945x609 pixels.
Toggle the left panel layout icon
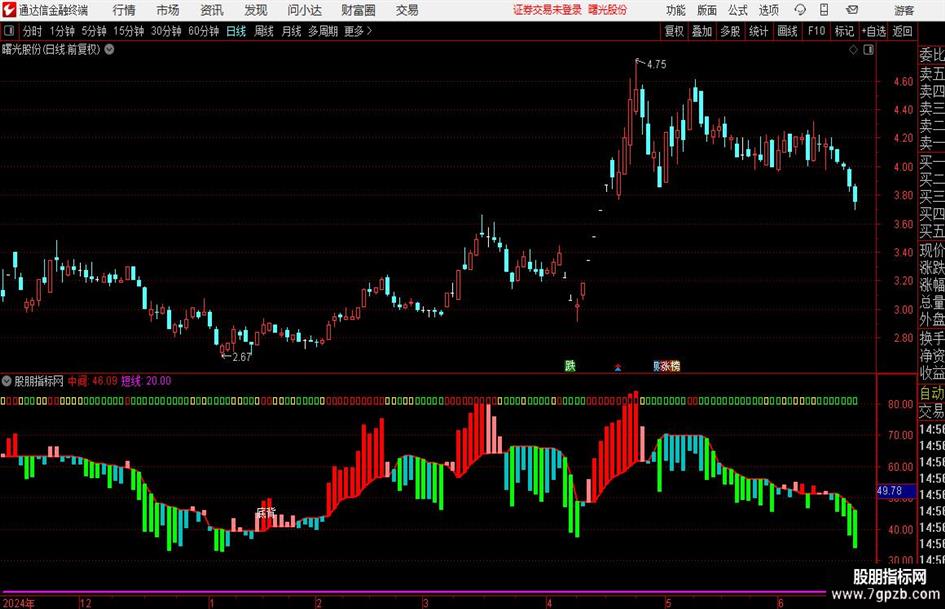point(9,31)
